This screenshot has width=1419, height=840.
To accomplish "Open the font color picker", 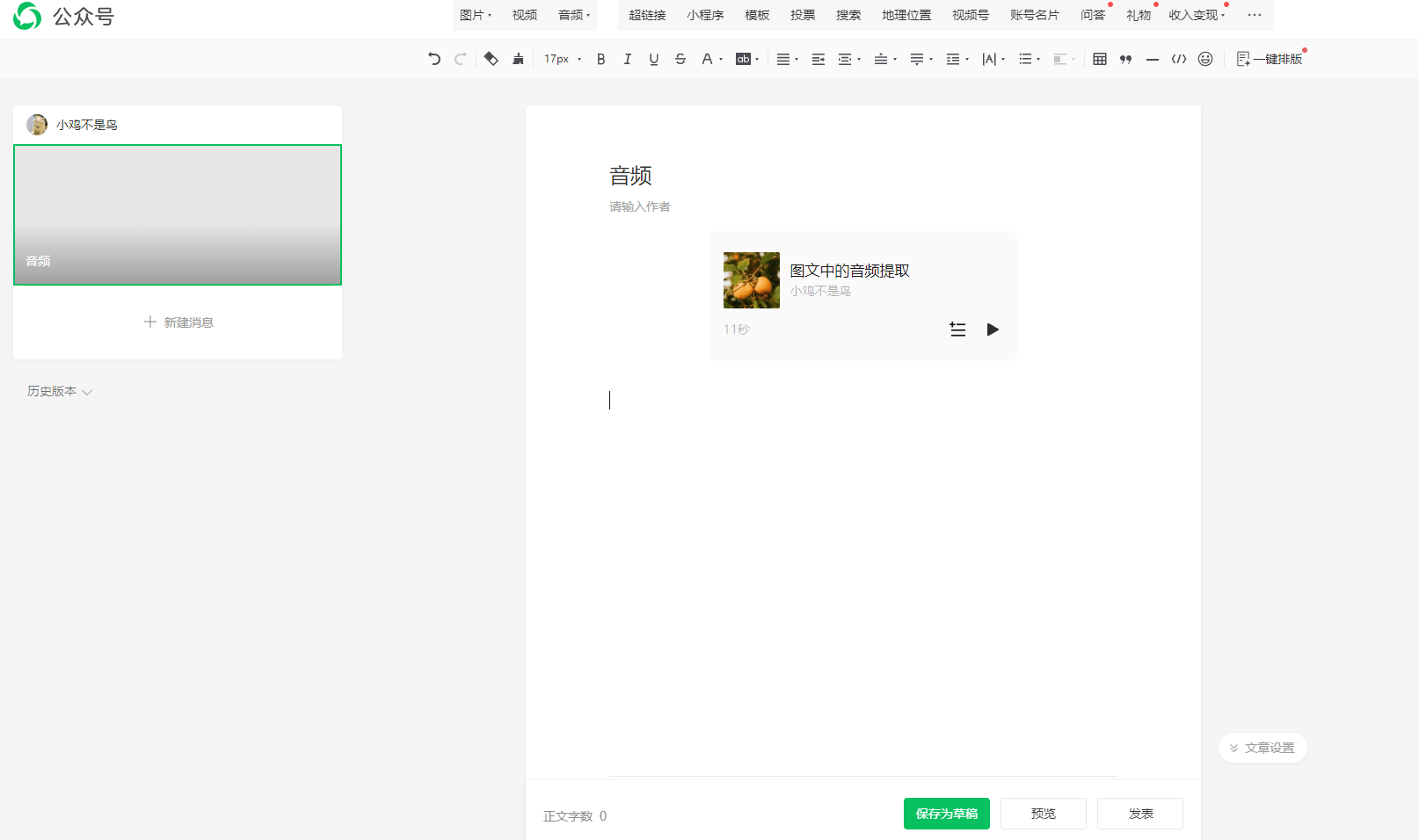I will tap(708, 59).
